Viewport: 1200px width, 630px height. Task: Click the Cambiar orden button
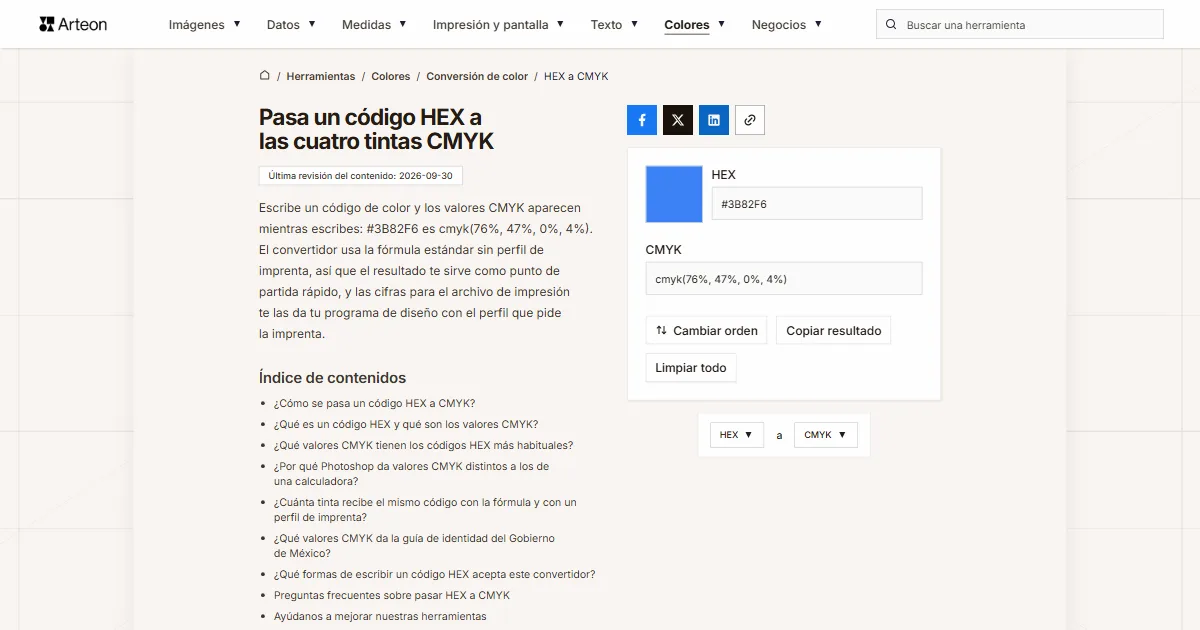[706, 331]
